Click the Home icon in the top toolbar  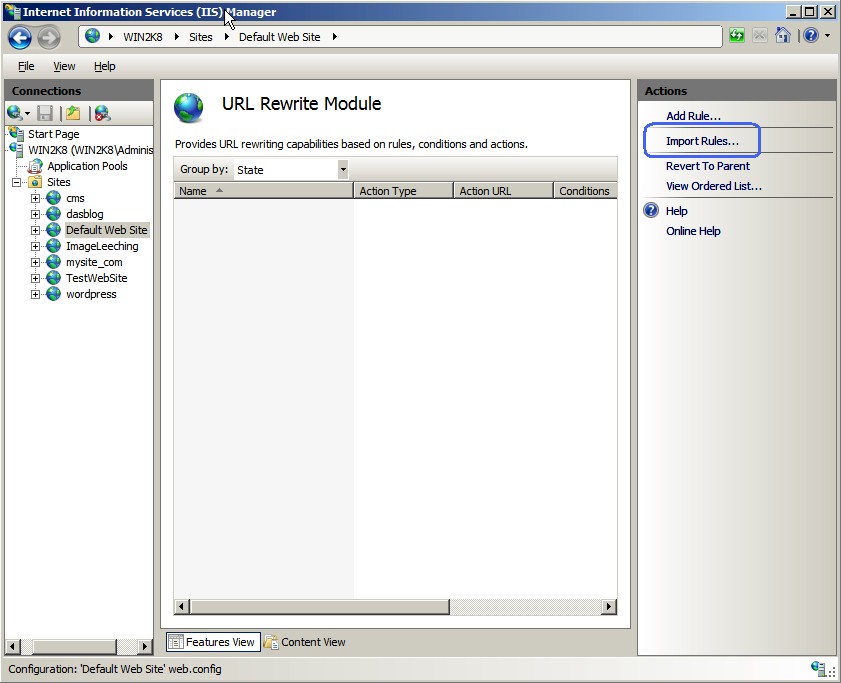783,36
